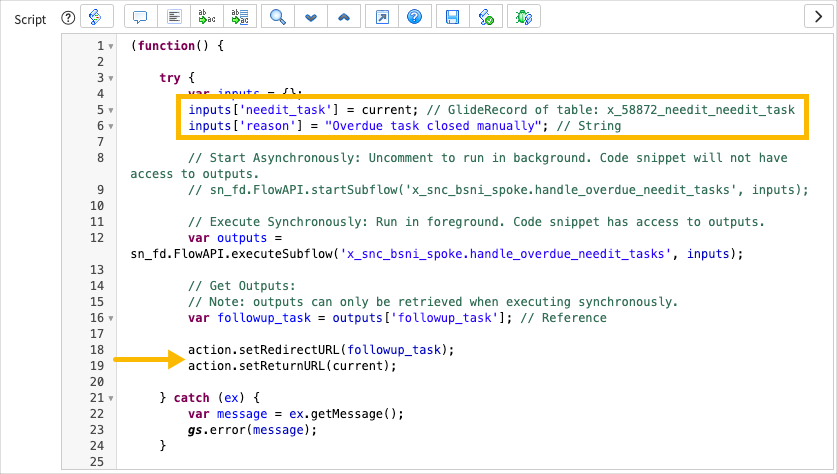Viewport: 837px width, 474px height.
Task: Click the 'Script' field label
Action: pos(30,19)
